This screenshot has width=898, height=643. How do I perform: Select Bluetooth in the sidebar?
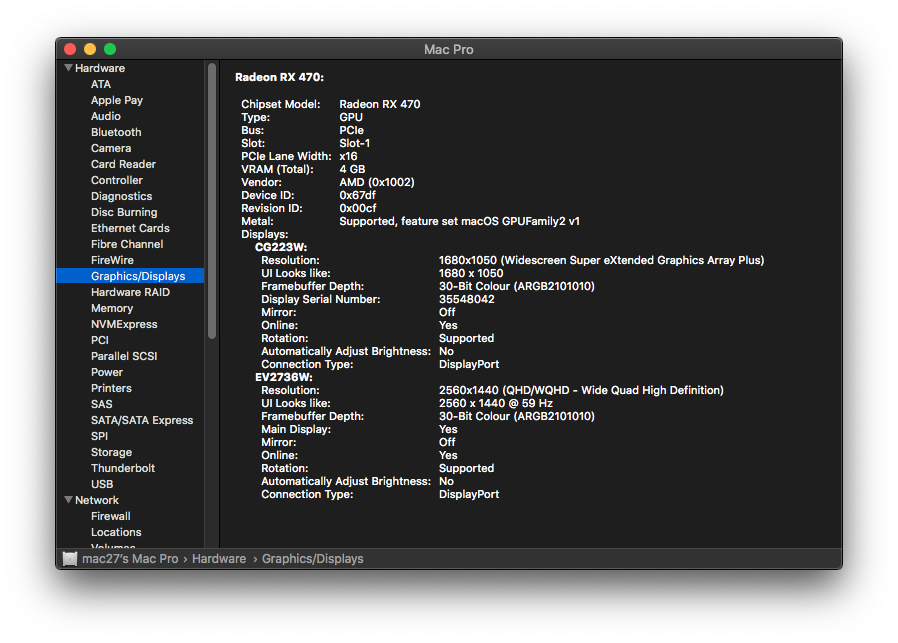coord(116,132)
